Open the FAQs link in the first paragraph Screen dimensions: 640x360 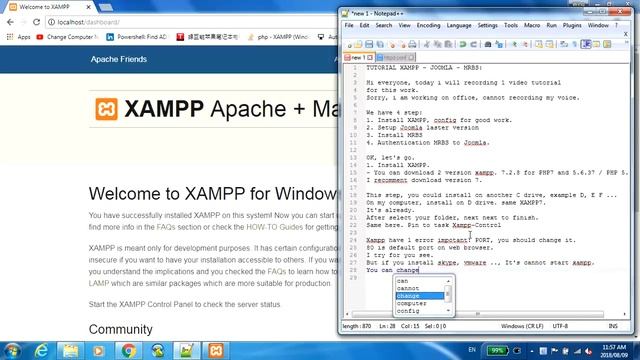click(x=166, y=227)
